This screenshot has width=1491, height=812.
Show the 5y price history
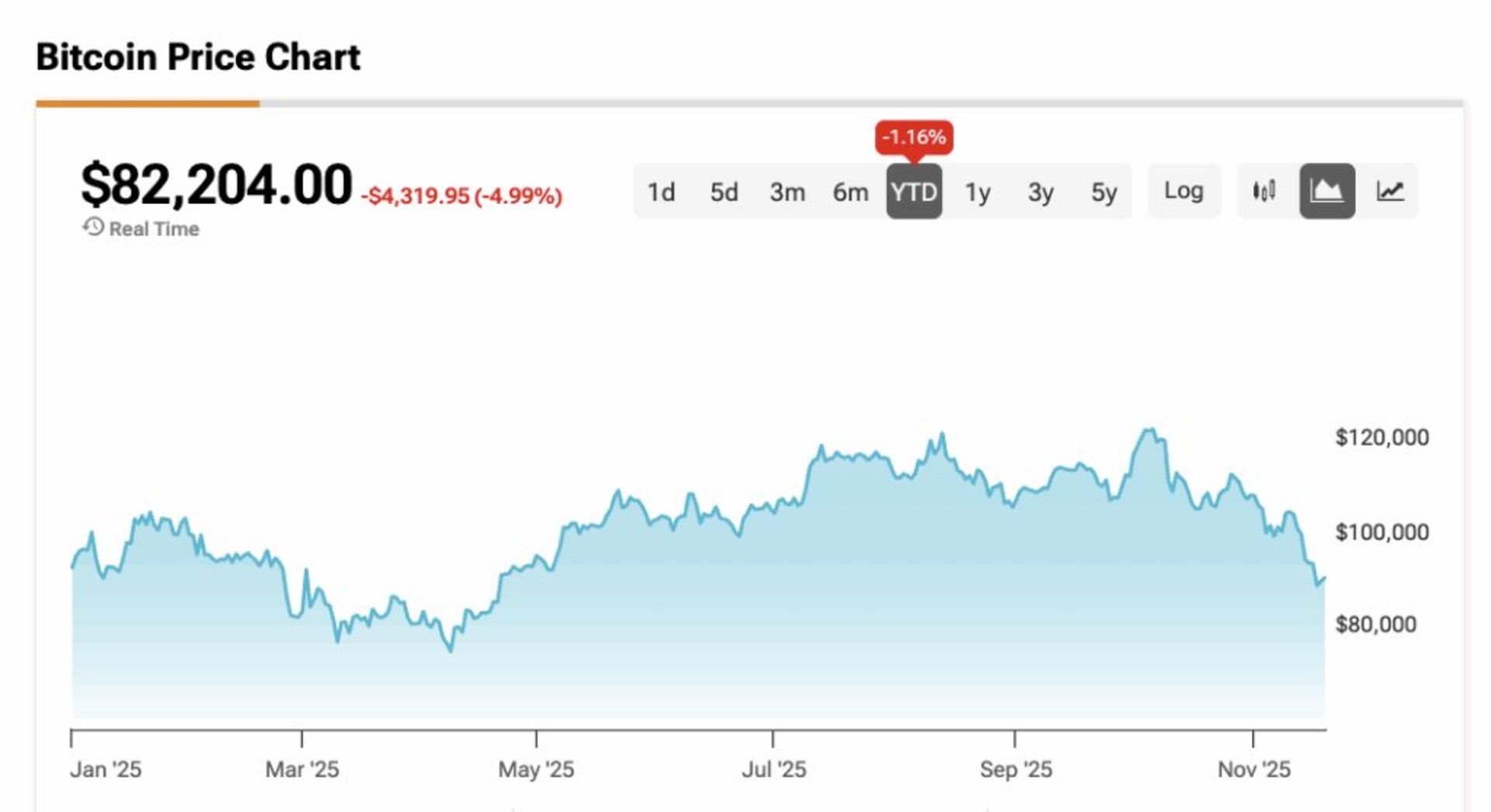[1103, 192]
